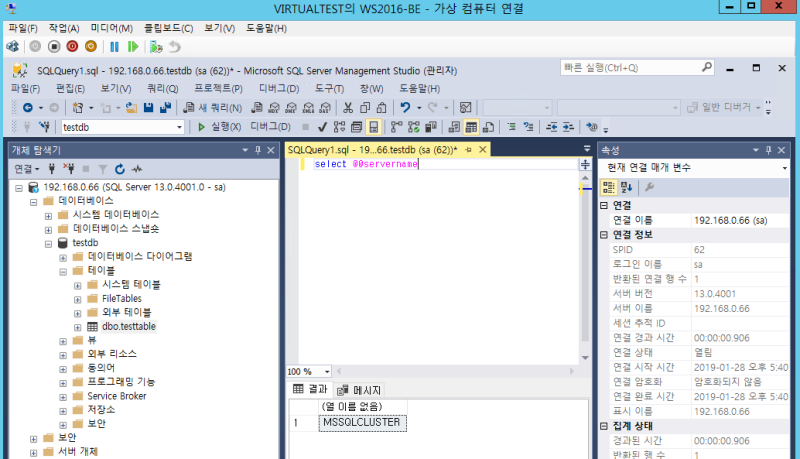Click the comment out selected lines icon
The width and height of the screenshot is (800, 459).
pyautogui.click(x=511, y=127)
